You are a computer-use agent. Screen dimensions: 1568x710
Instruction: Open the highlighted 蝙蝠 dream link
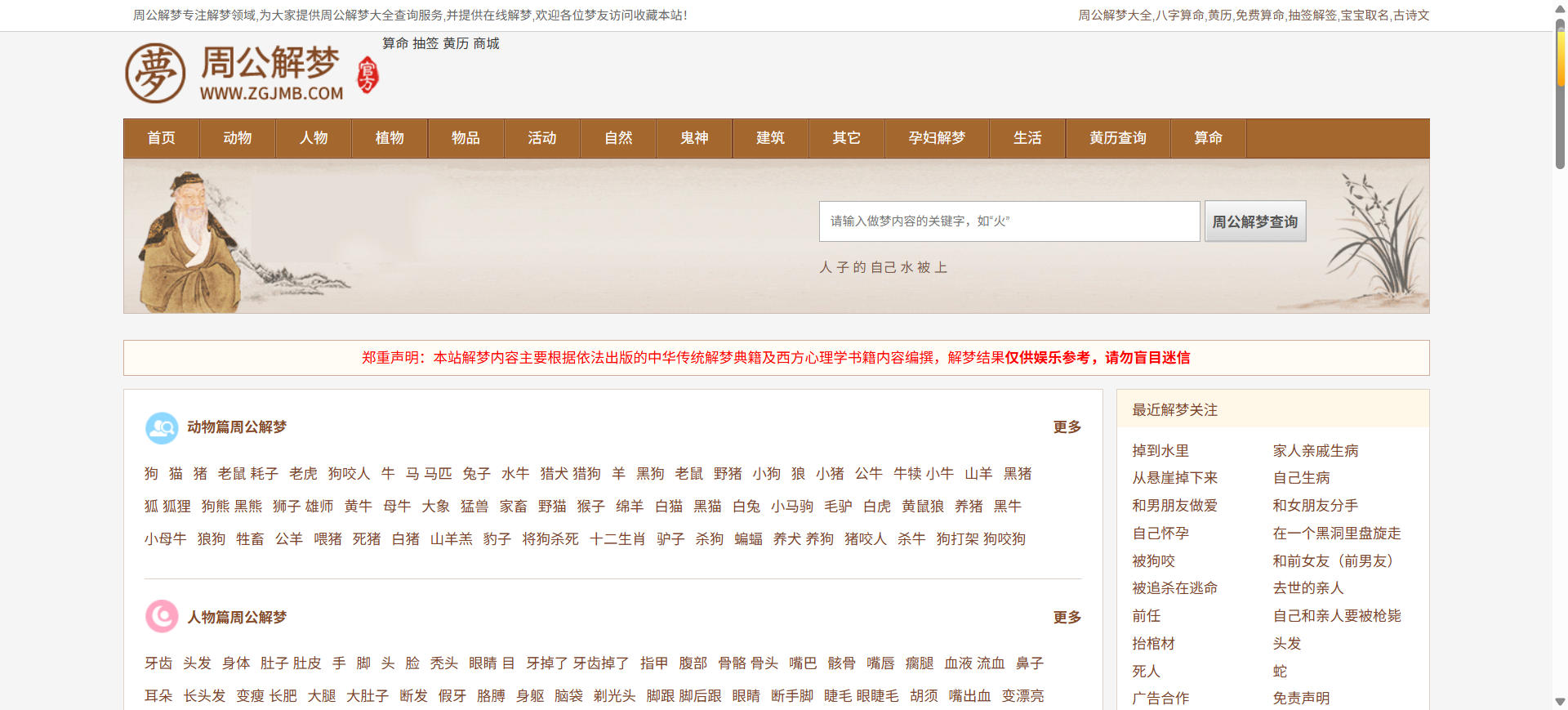tap(748, 539)
